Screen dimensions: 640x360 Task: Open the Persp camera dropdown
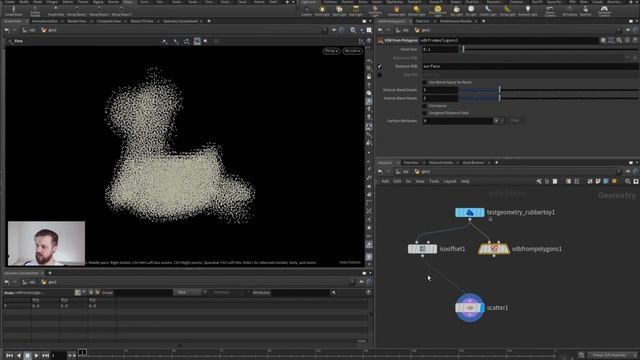331,51
